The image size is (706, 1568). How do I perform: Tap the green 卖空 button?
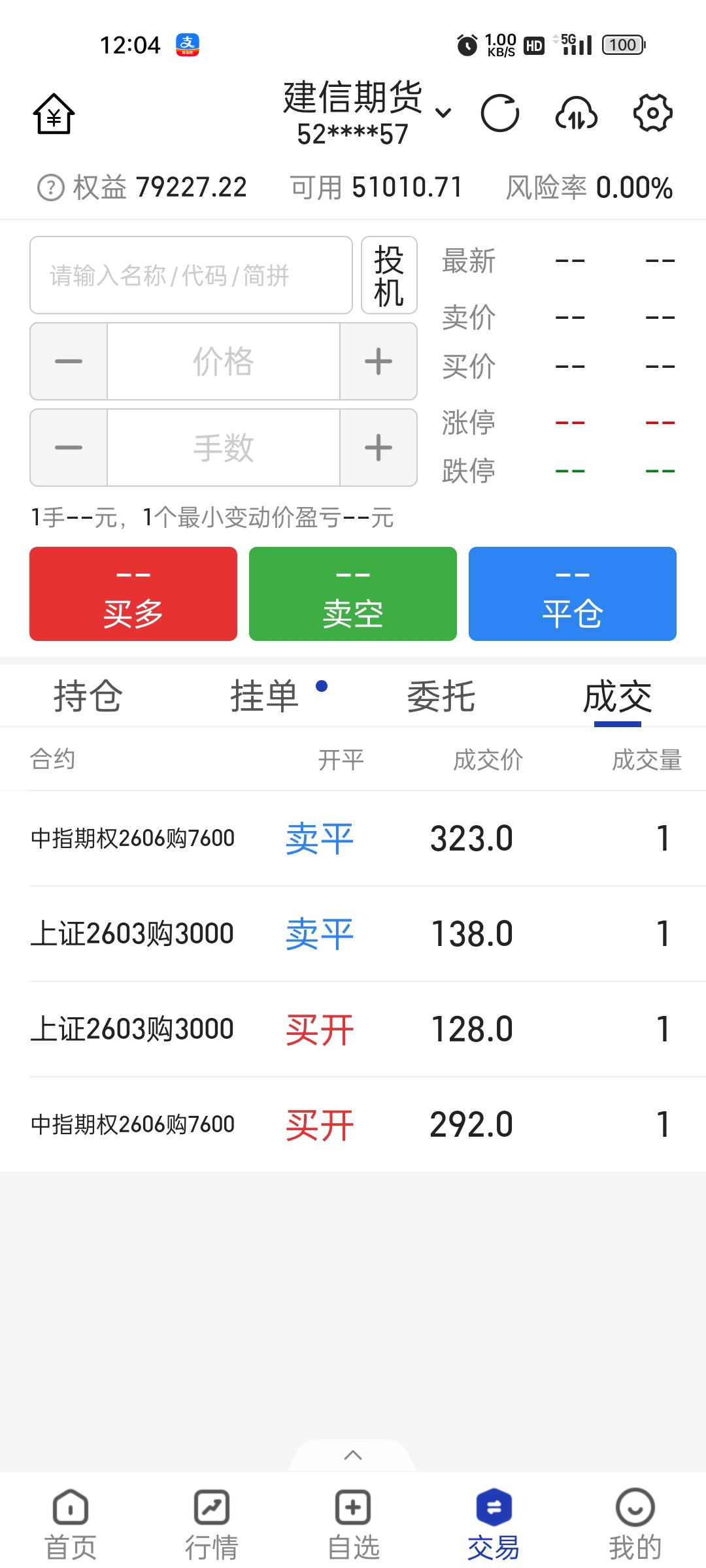pos(353,594)
